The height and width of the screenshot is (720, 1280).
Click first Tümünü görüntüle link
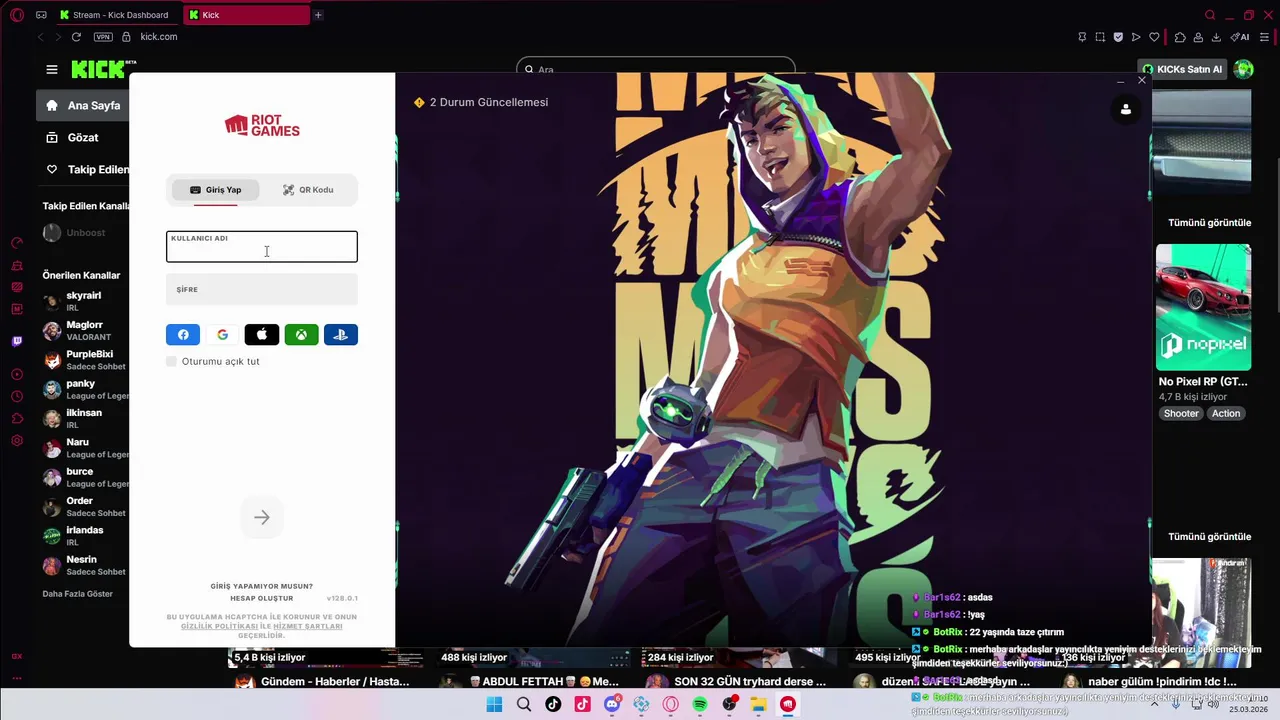click(1209, 223)
